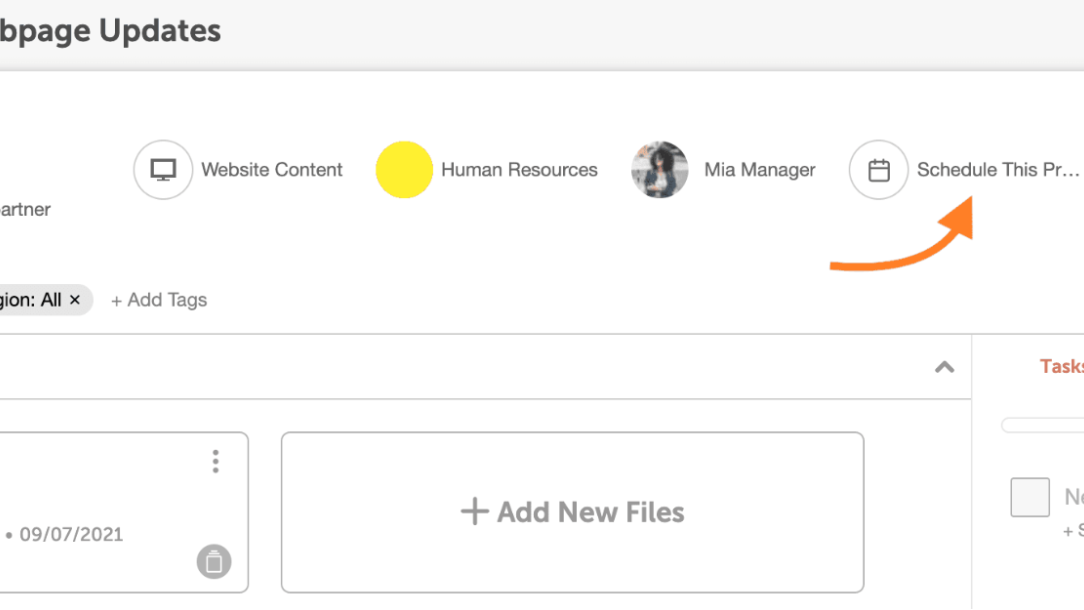Click the Website Content monitor icon

163,169
